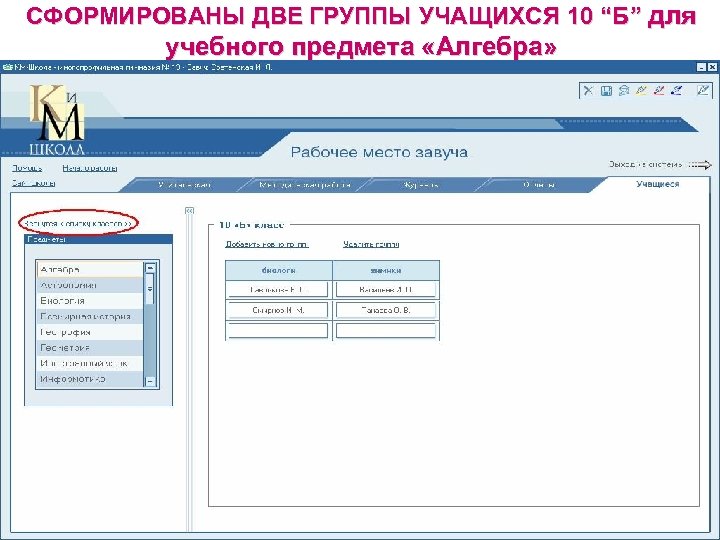Click the Удалить группу link

[x=371, y=244]
